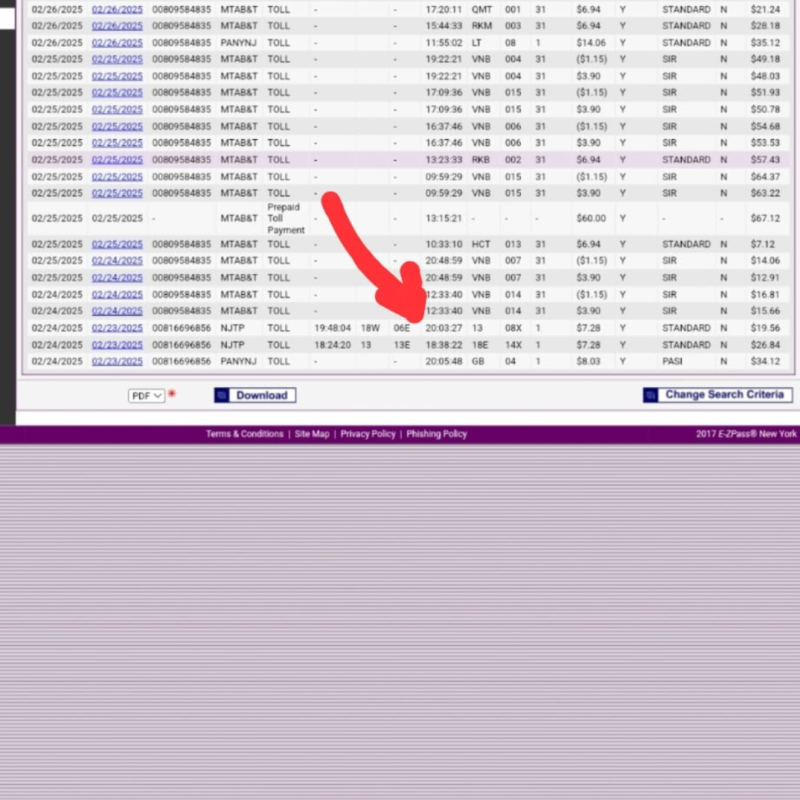Open the 02/24/2025 link in the $15.66 balance row
This screenshot has width=800, height=800.
pyautogui.click(x=117, y=311)
